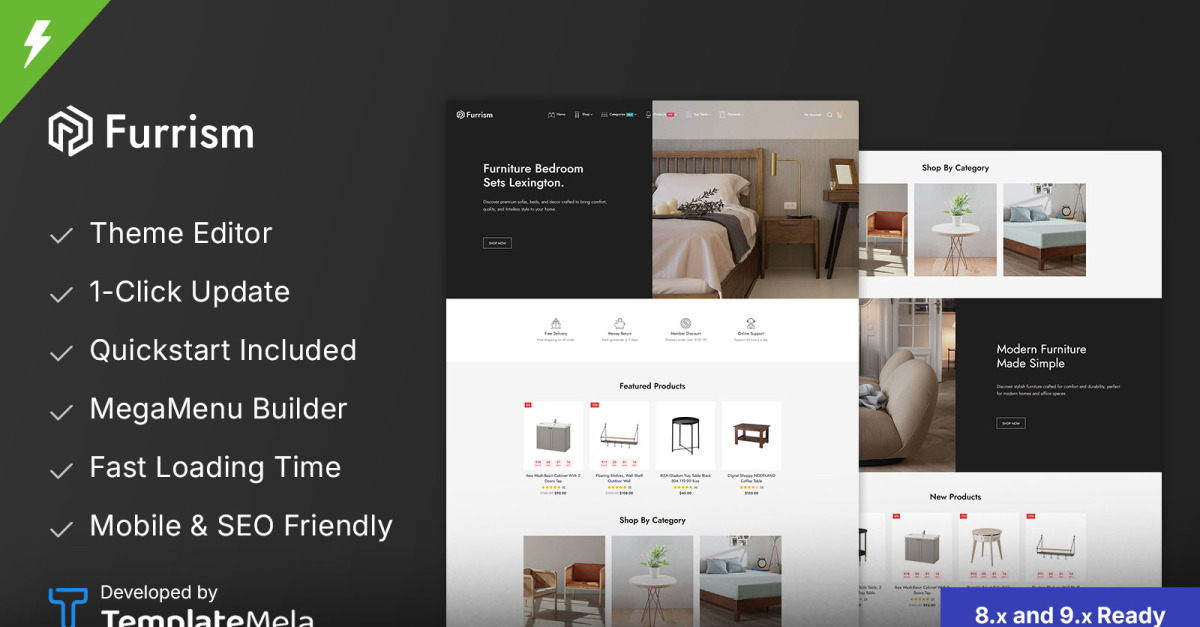
Task: Click sale badge on wash basin cabinet card
Action: click(x=528, y=405)
